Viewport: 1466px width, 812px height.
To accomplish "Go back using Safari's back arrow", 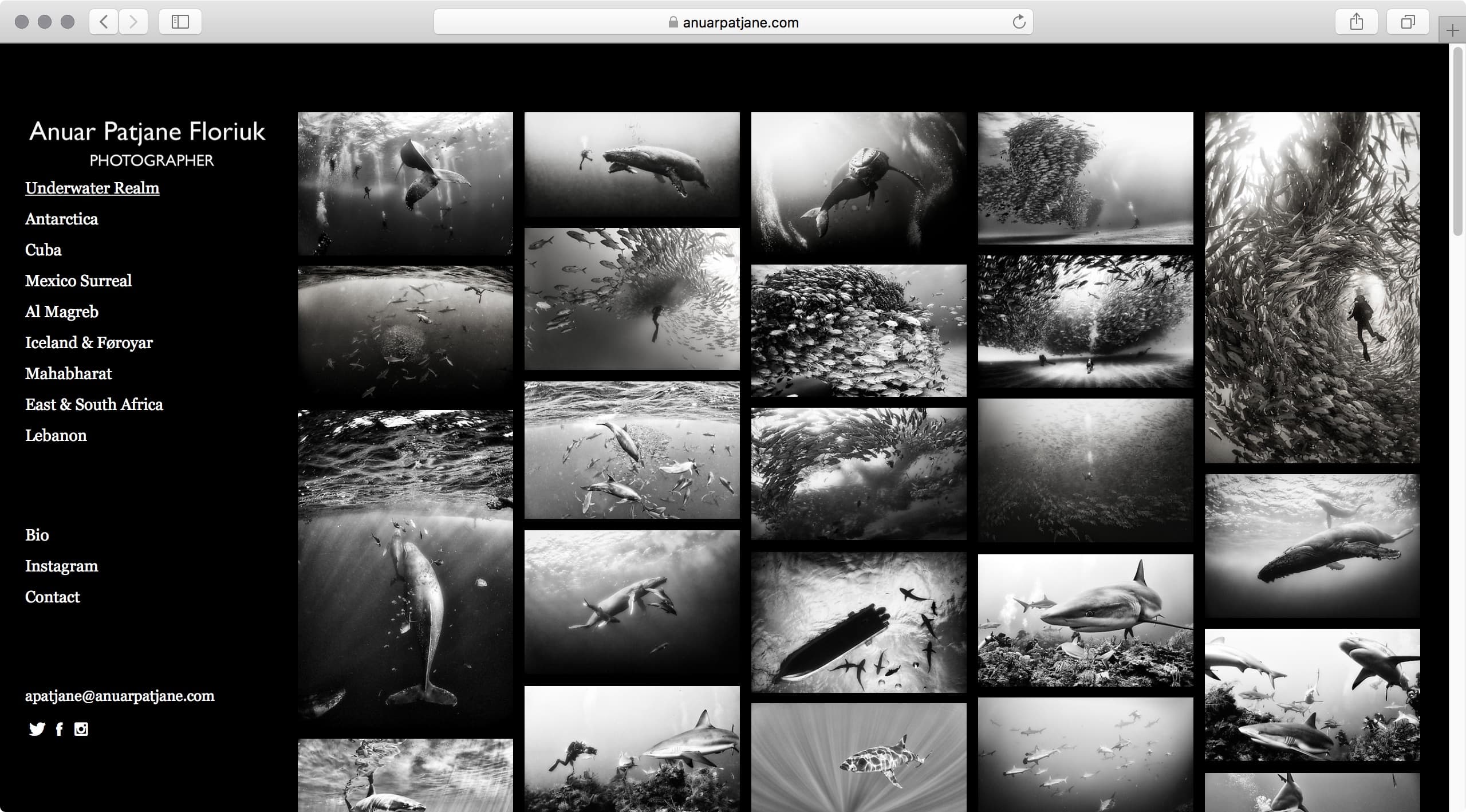I will click(104, 22).
